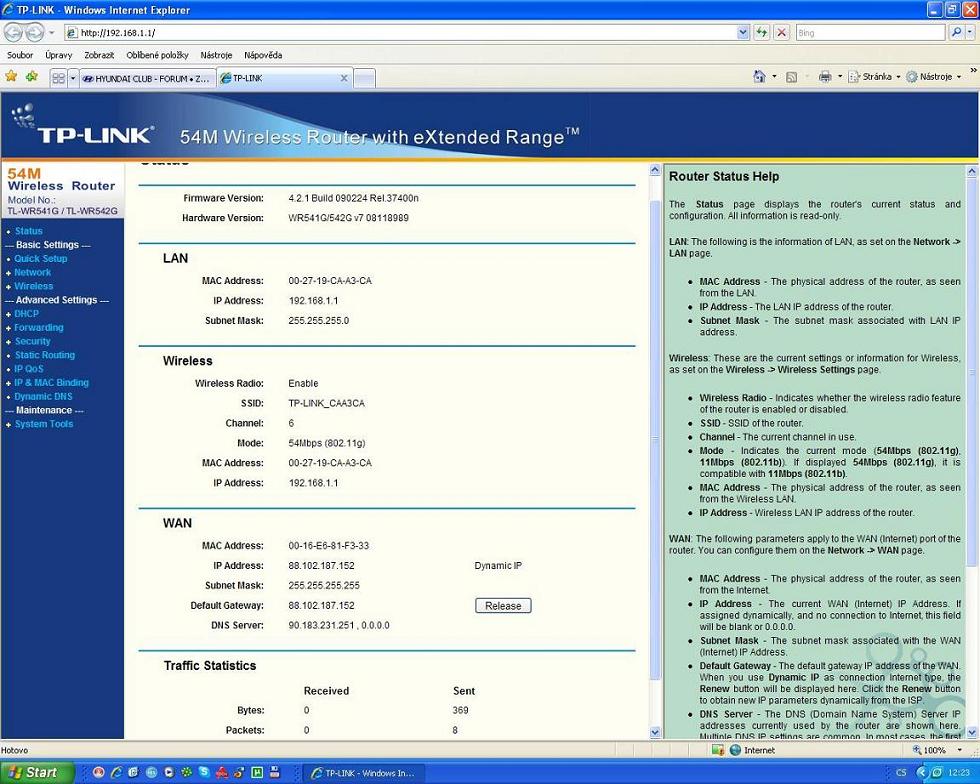Open Dynamic DNS in the sidebar
980x784 pixels.
click(43, 396)
